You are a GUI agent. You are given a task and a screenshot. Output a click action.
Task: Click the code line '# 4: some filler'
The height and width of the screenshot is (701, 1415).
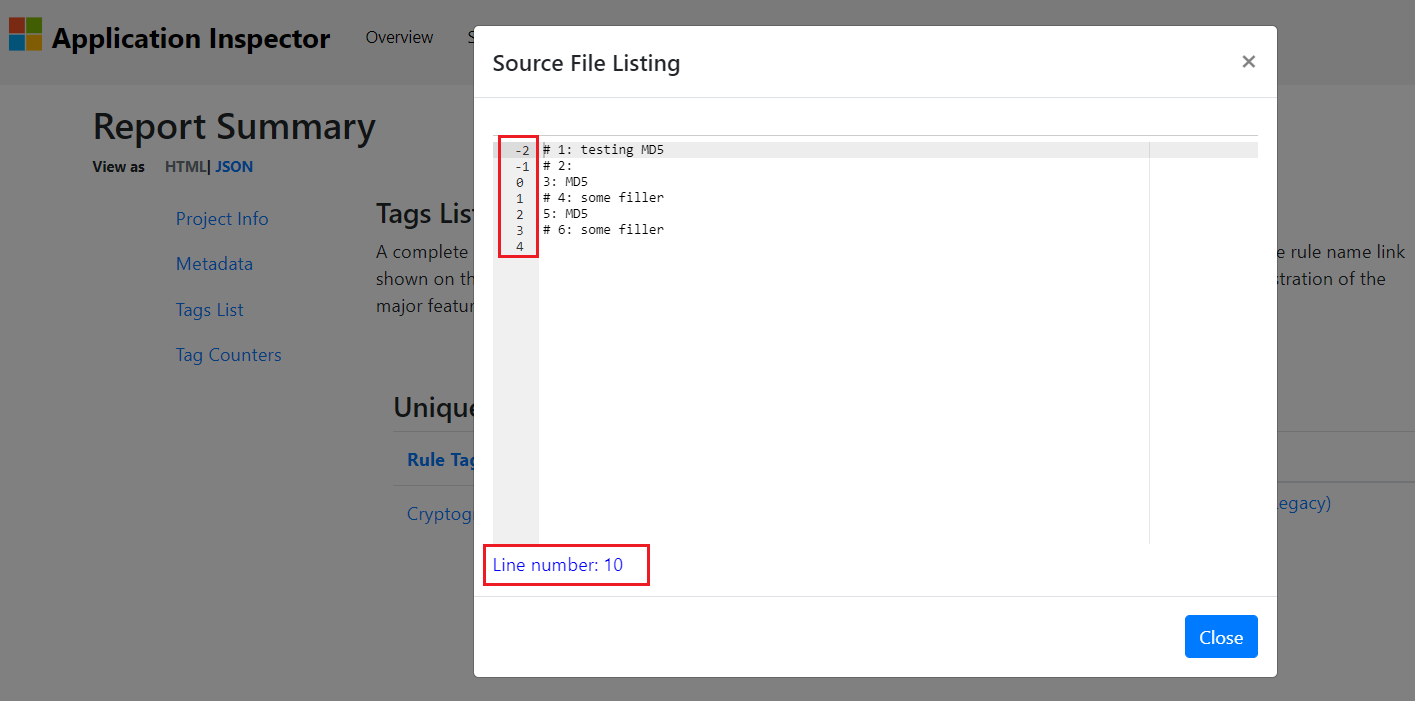pos(603,197)
